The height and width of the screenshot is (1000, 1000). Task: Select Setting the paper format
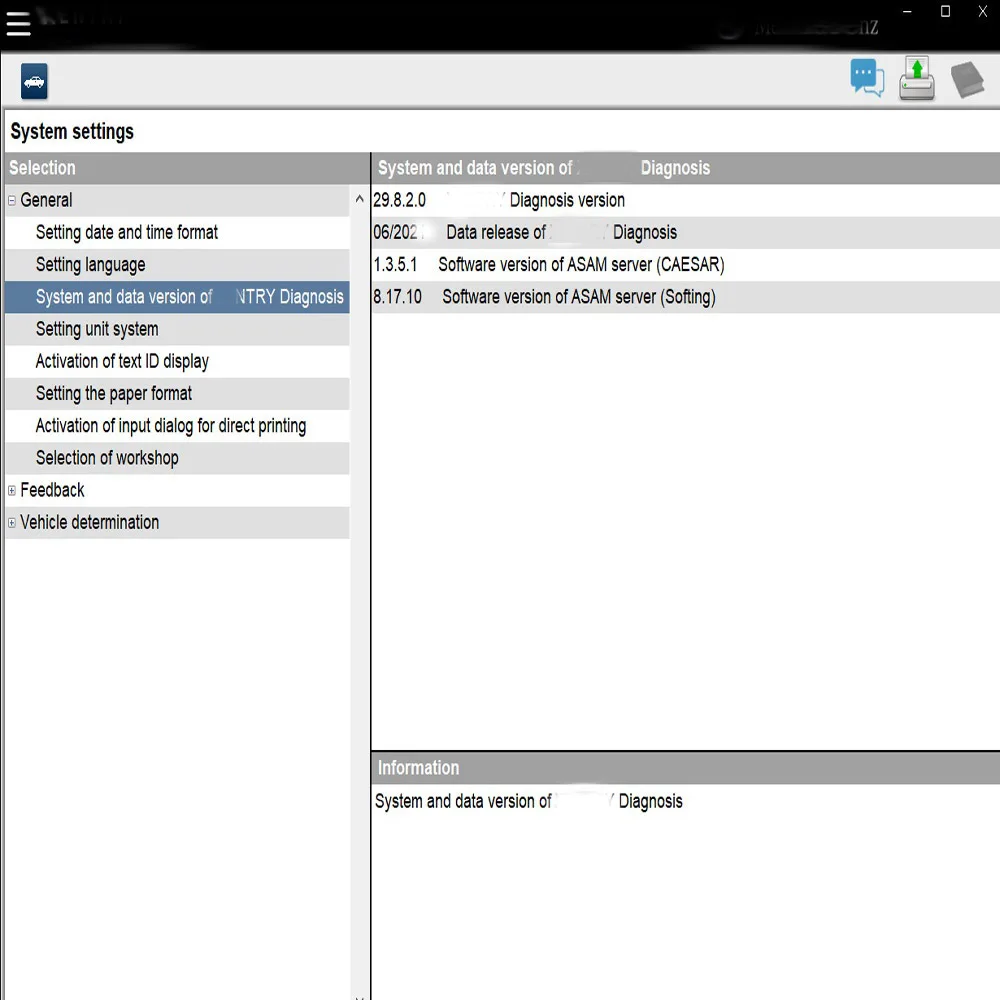click(x=177, y=393)
